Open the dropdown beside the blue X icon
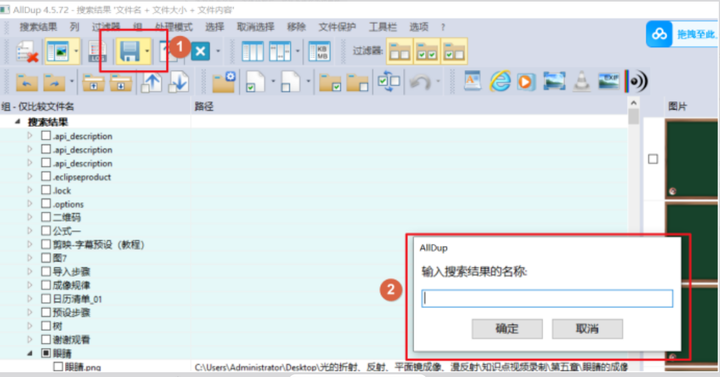This screenshot has height=377, width=720. pos(218,51)
